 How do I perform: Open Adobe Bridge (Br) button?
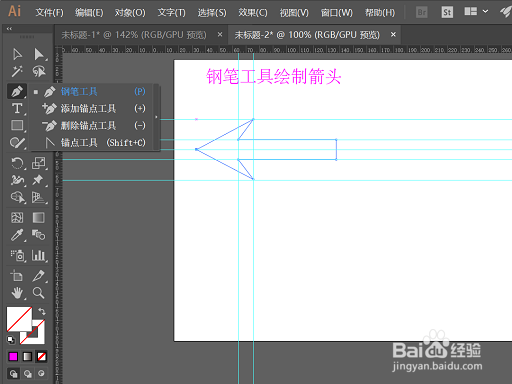422,12
